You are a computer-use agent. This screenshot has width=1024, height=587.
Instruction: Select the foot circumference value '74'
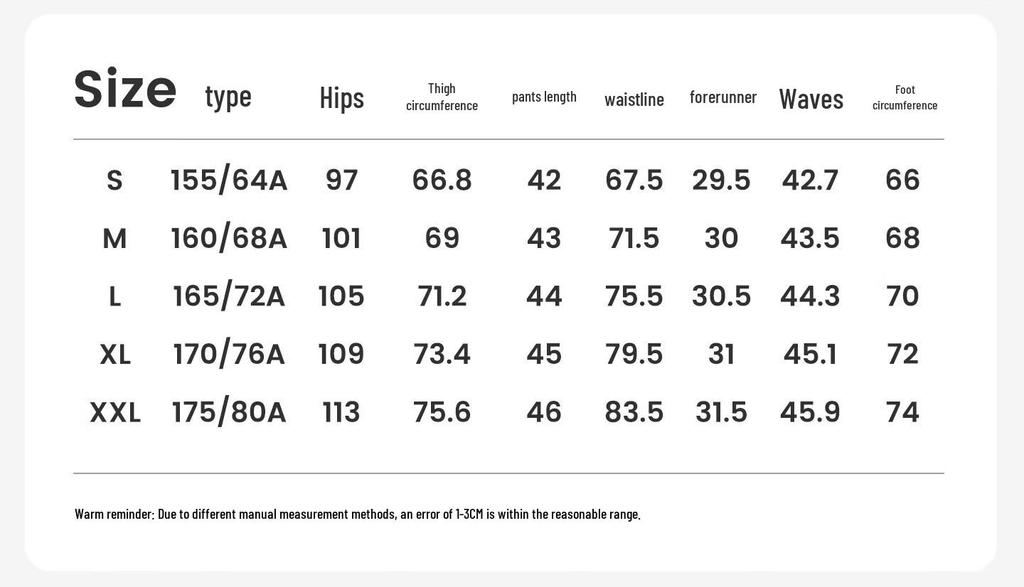pos(902,412)
